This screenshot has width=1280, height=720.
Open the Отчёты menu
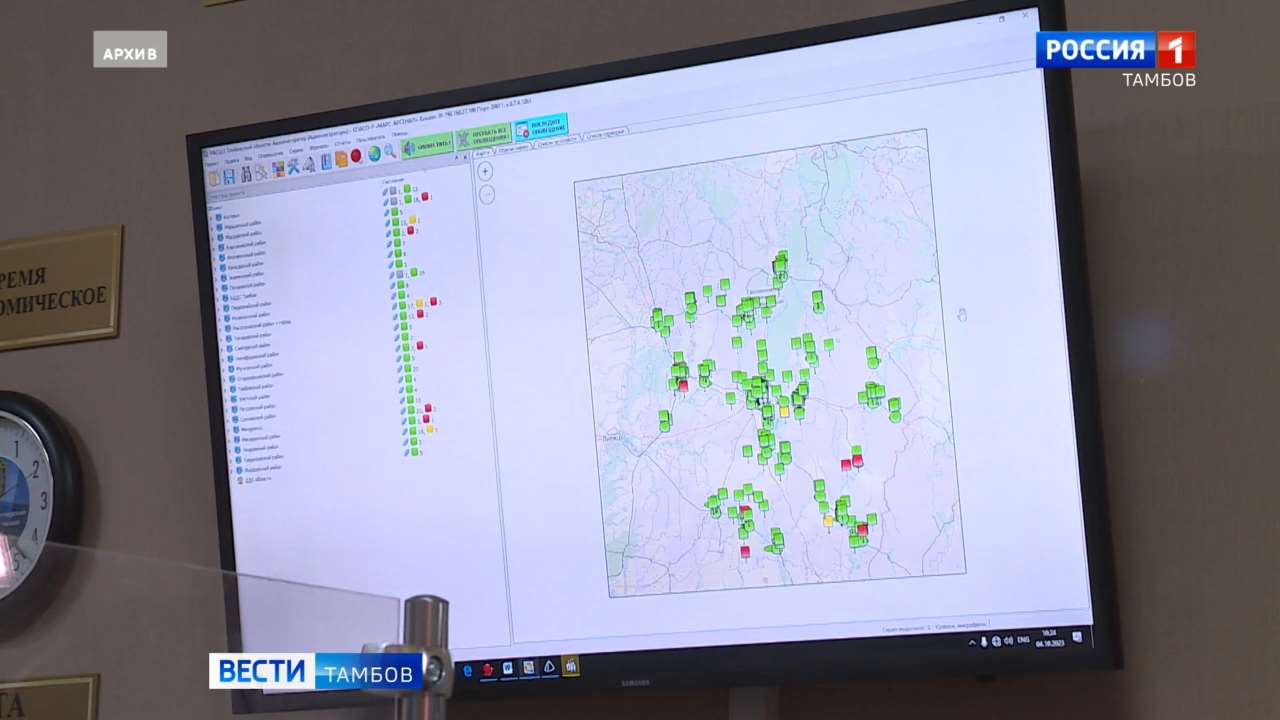click(x=342, y=143)
